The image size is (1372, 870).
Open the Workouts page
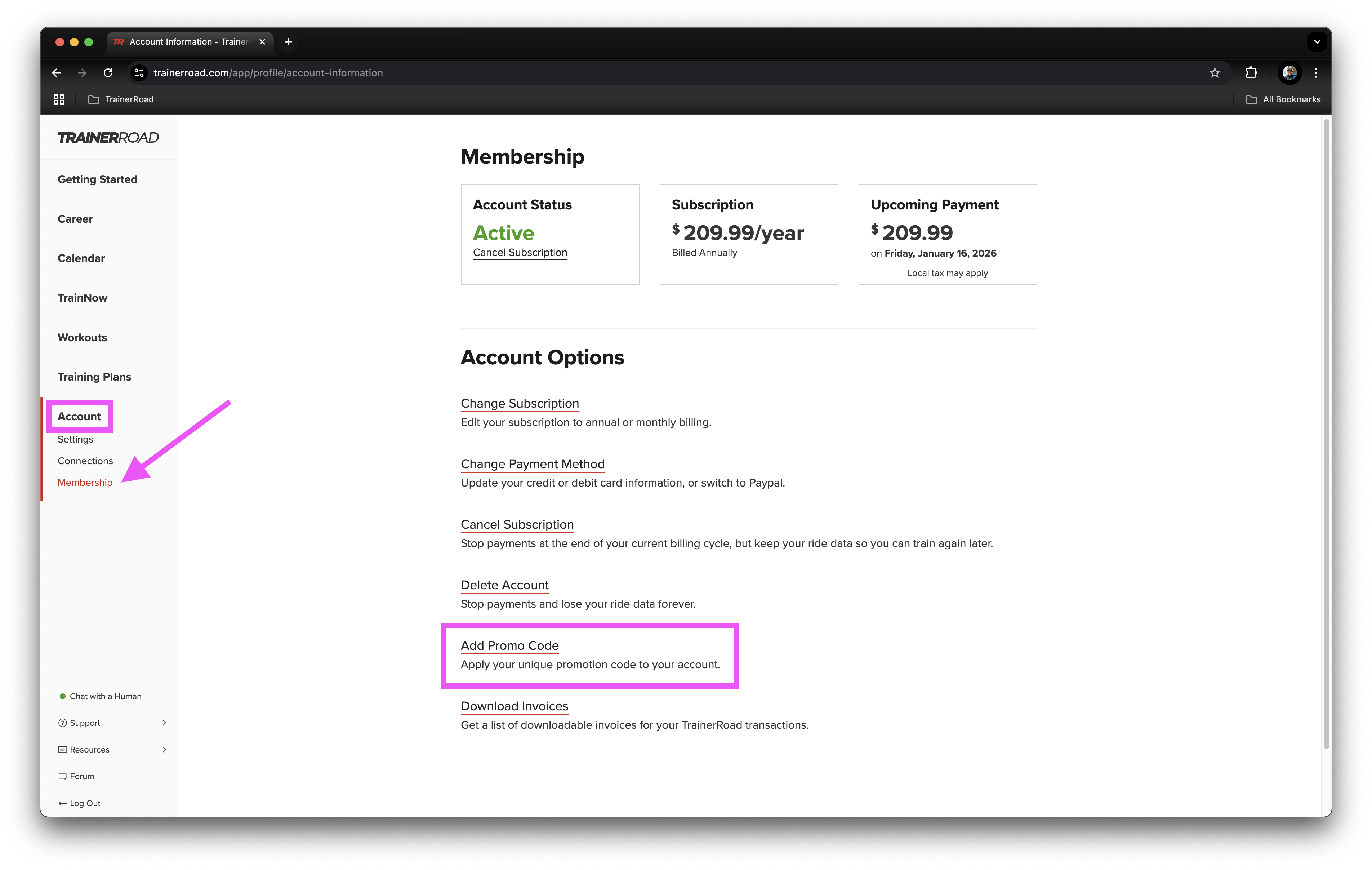click(x=82, y=337)
